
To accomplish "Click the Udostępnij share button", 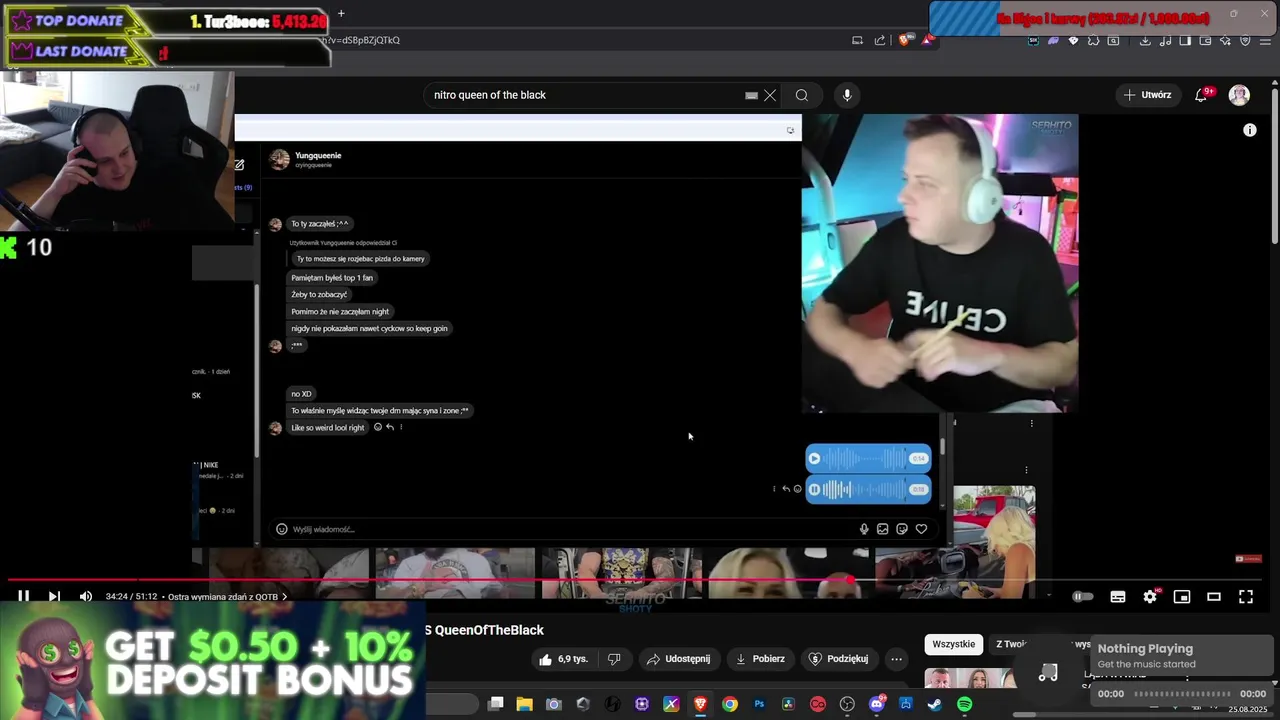I will (x=679, y=659).
